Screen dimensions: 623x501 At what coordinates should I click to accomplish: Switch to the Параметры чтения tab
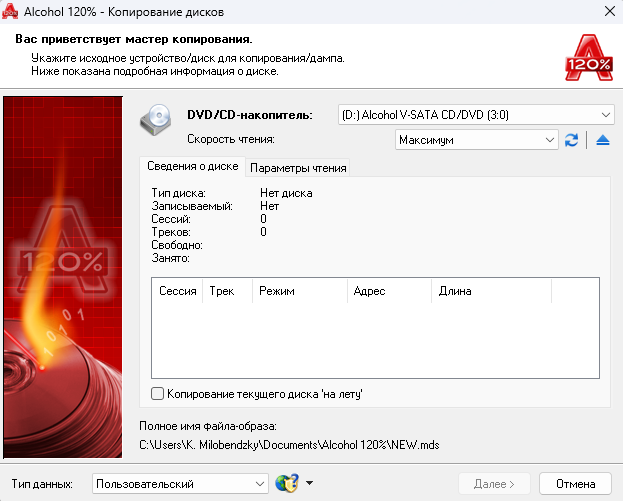click(298, 168)
